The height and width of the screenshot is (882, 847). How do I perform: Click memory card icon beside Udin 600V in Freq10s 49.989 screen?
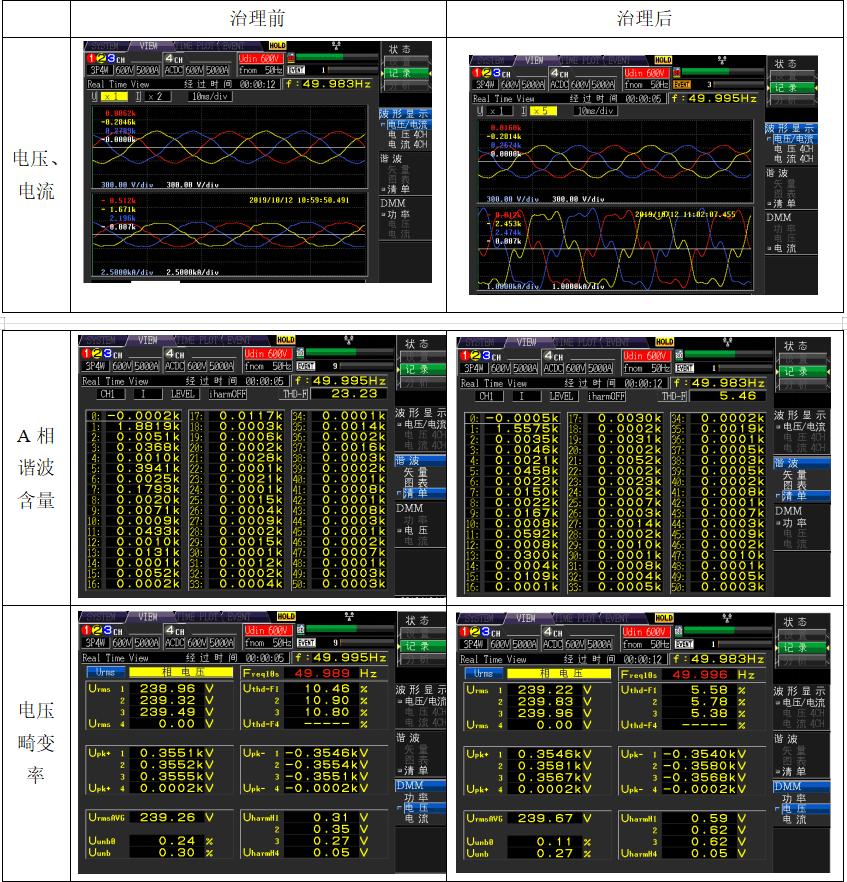point(300,629)
